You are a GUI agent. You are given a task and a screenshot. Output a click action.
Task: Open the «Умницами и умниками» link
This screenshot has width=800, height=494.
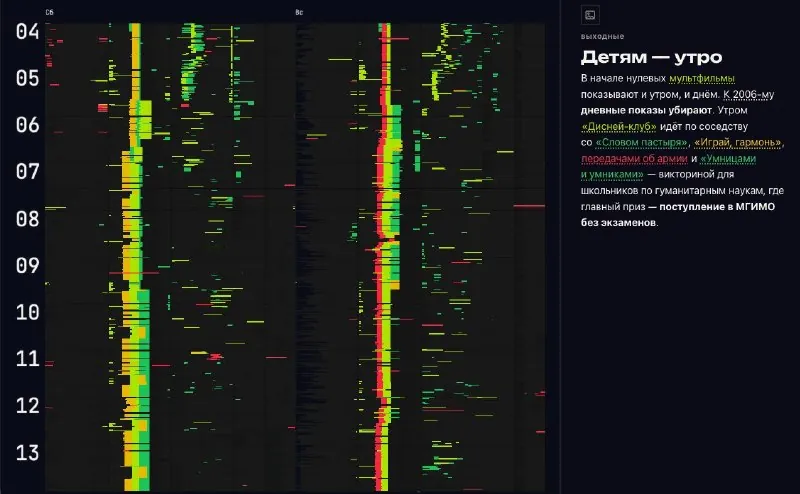[x=668, y=166]
